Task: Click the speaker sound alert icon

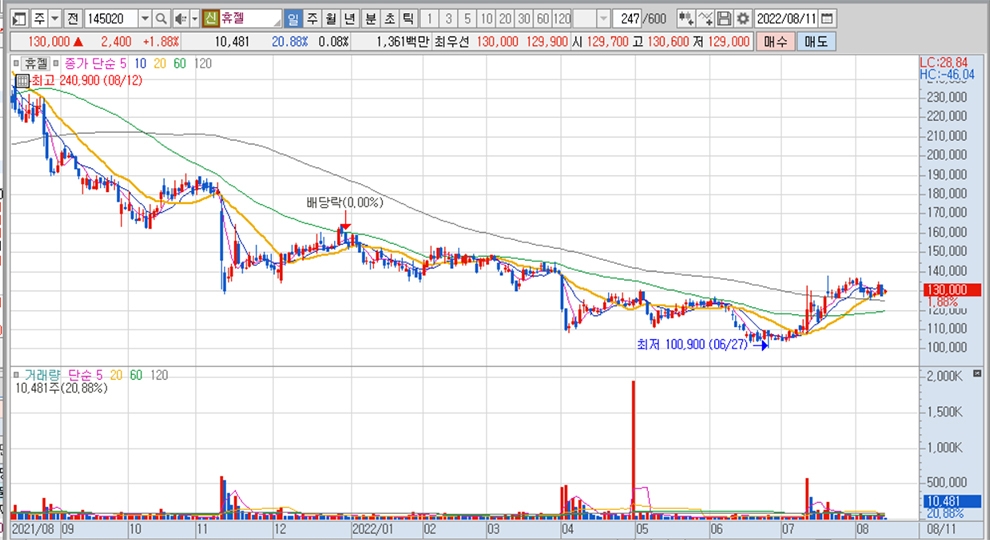Action: (x=179, y=19)
